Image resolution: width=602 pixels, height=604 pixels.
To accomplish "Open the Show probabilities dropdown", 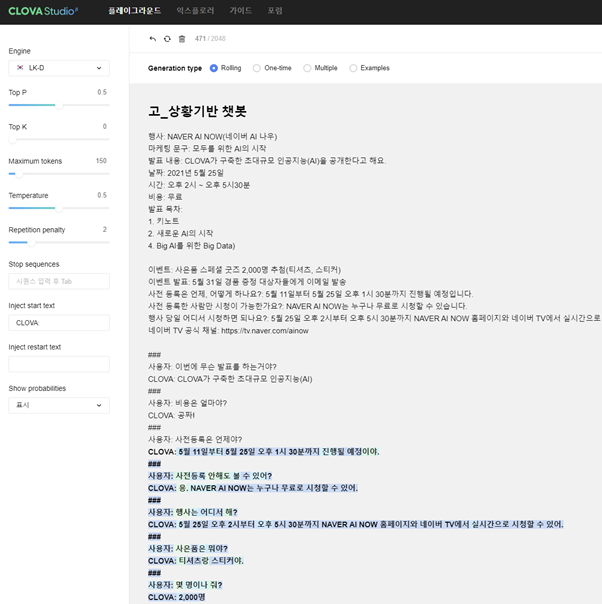I will pyautogui.click(x=59, y=405).
